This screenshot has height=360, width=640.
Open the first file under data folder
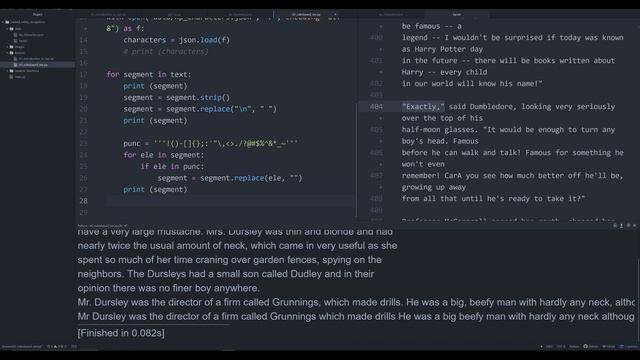click(31, 35)
